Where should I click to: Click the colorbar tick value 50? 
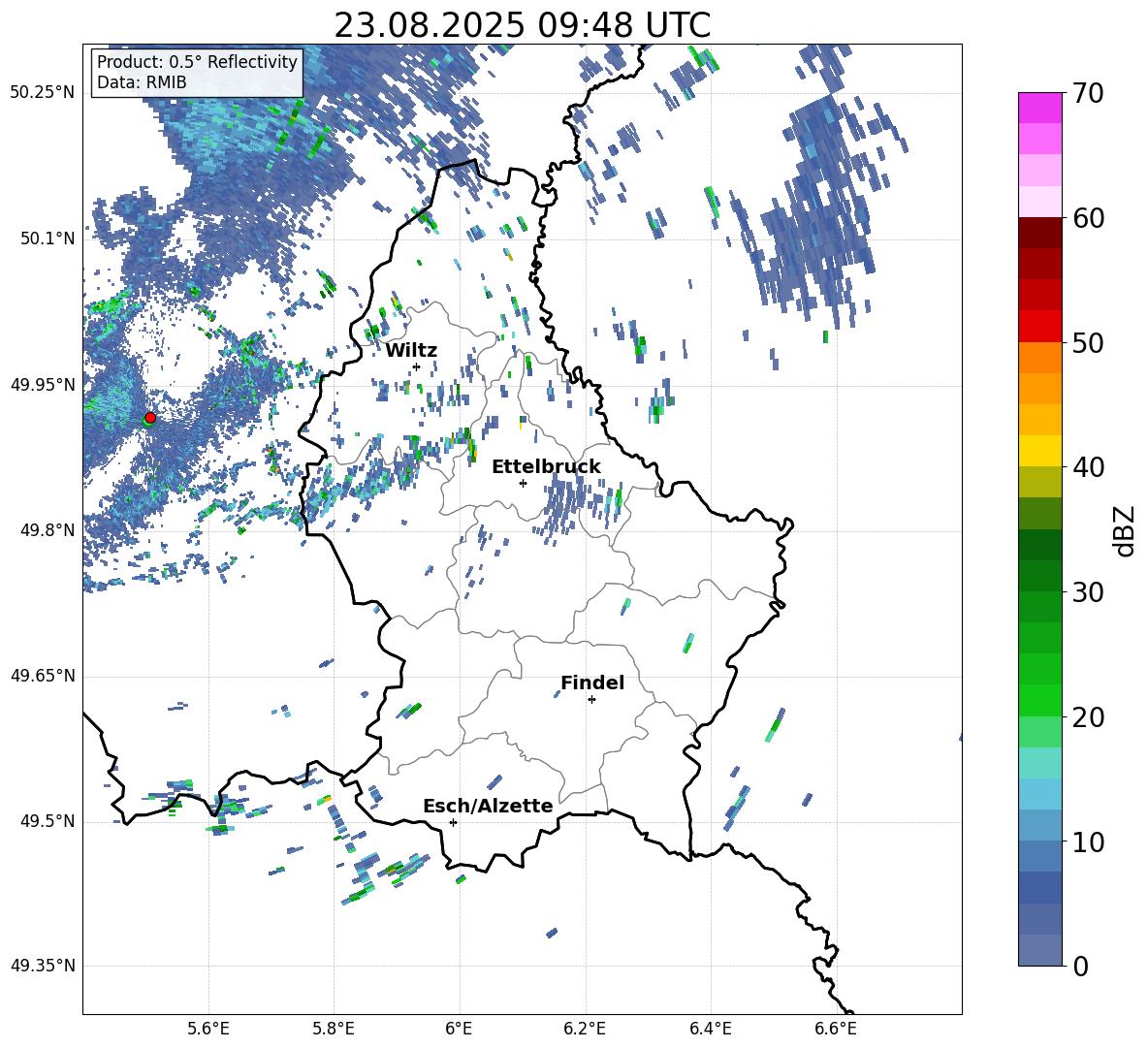(x=1088, y=343)
